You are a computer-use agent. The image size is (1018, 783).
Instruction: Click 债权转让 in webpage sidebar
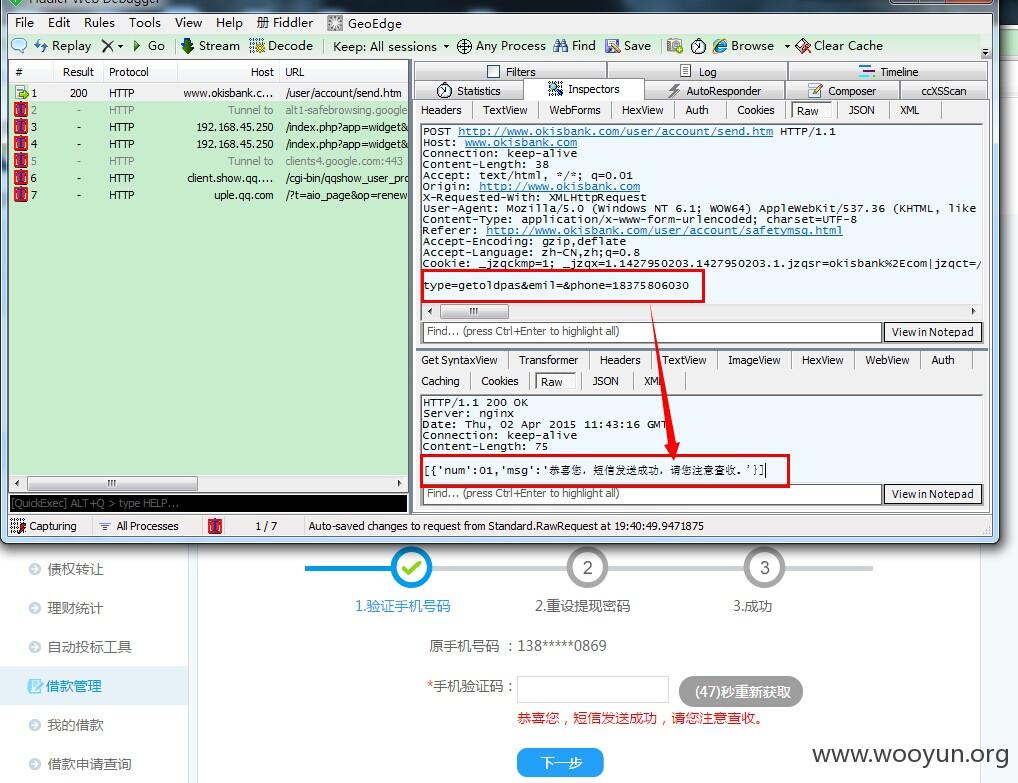(75, 569)
